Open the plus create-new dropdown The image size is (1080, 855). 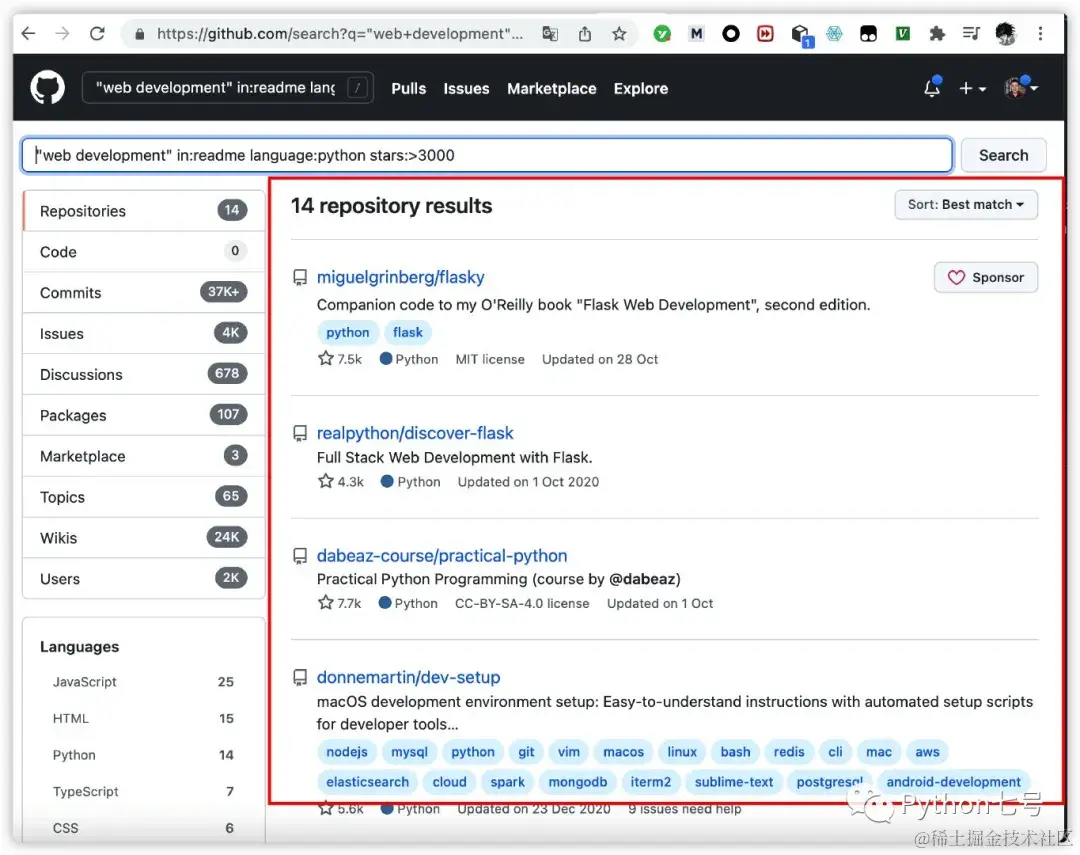coord(973,89)
